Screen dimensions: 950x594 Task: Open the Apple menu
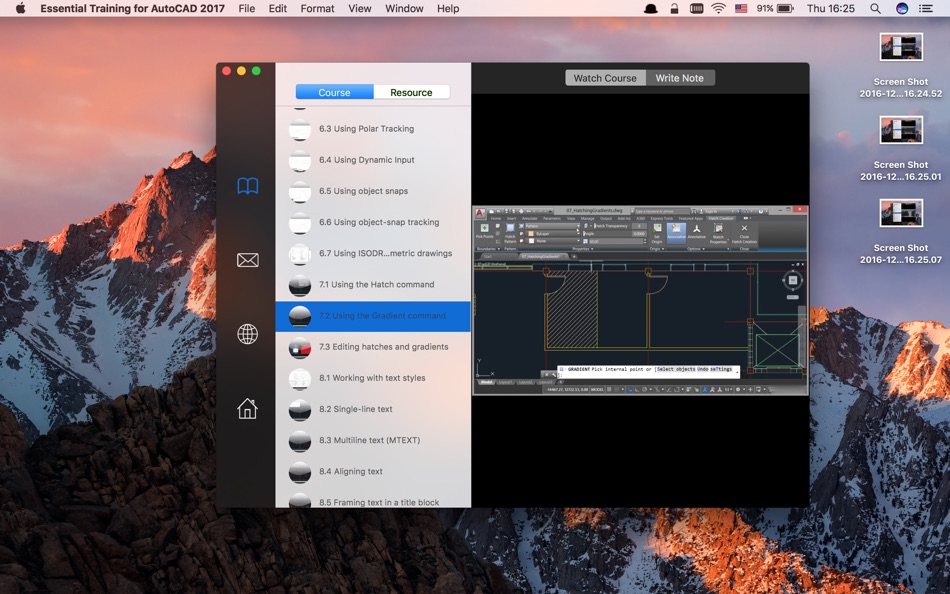[21, 8]
